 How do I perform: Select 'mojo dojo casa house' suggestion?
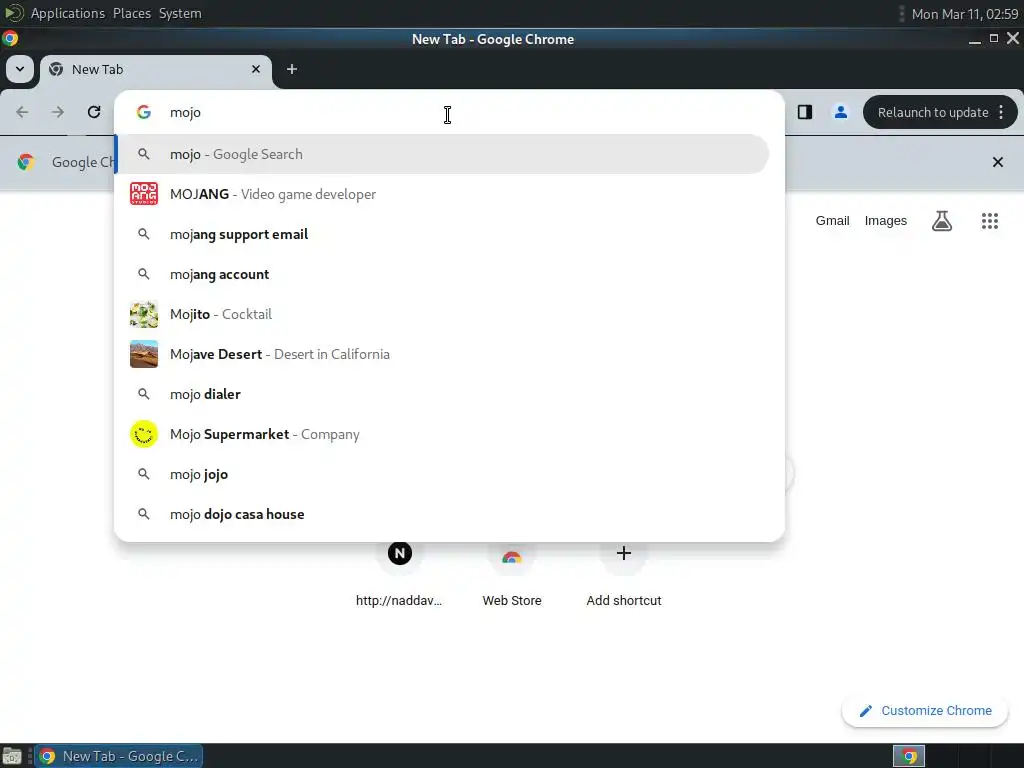click(x=442, y=515)
